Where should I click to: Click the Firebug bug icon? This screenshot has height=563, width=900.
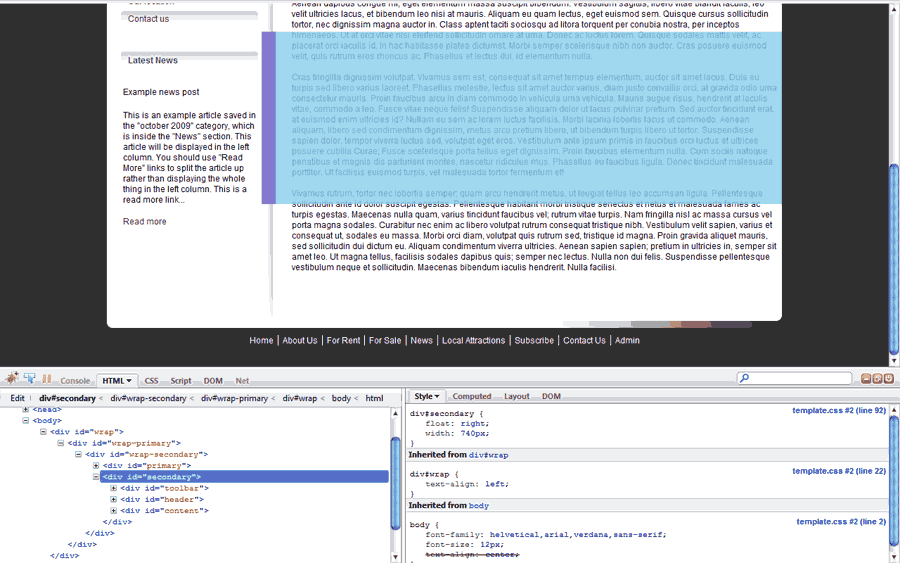[x=12, y=379]
